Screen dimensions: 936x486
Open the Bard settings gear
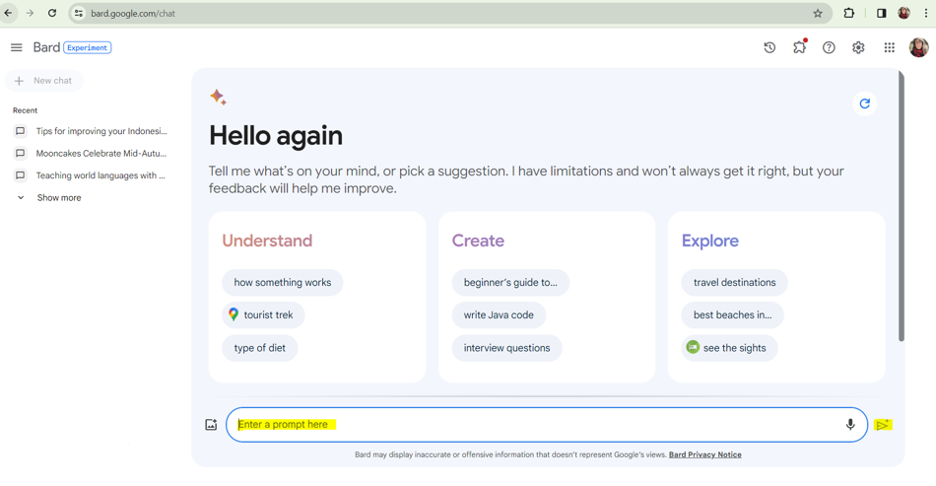click(858, 48)
